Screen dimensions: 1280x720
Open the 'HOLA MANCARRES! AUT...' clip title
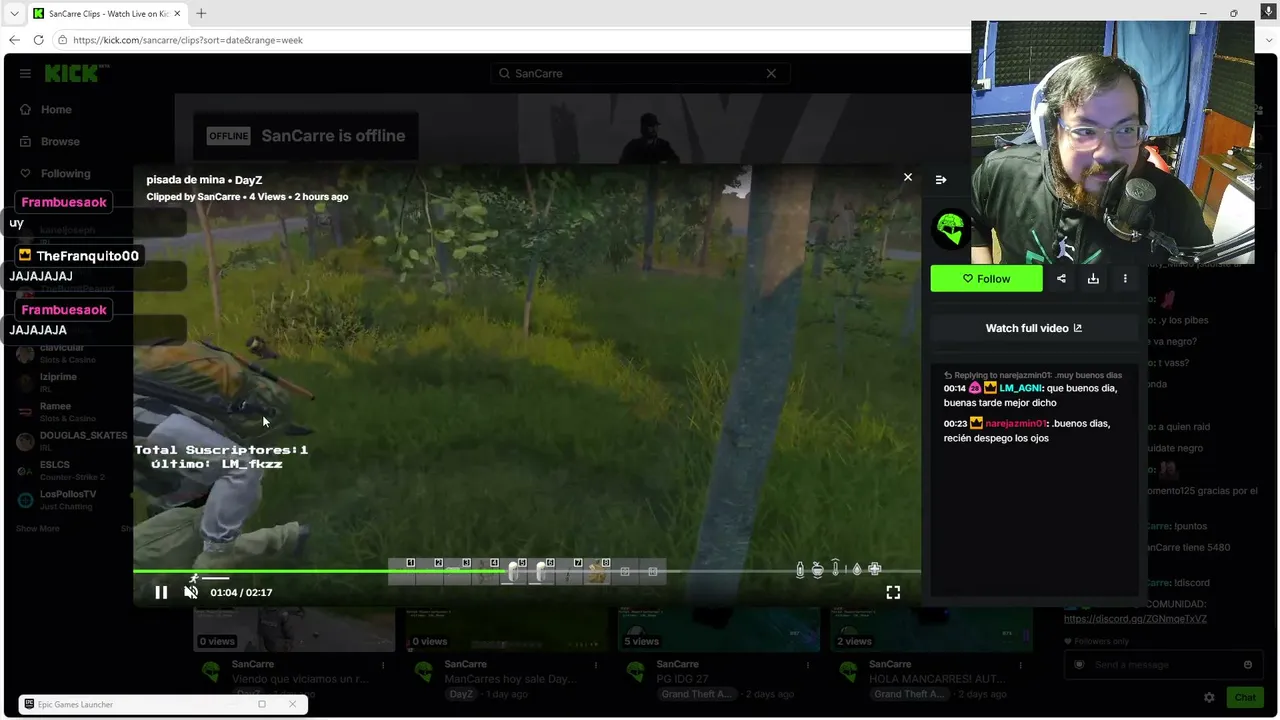(x=937, y=679)
